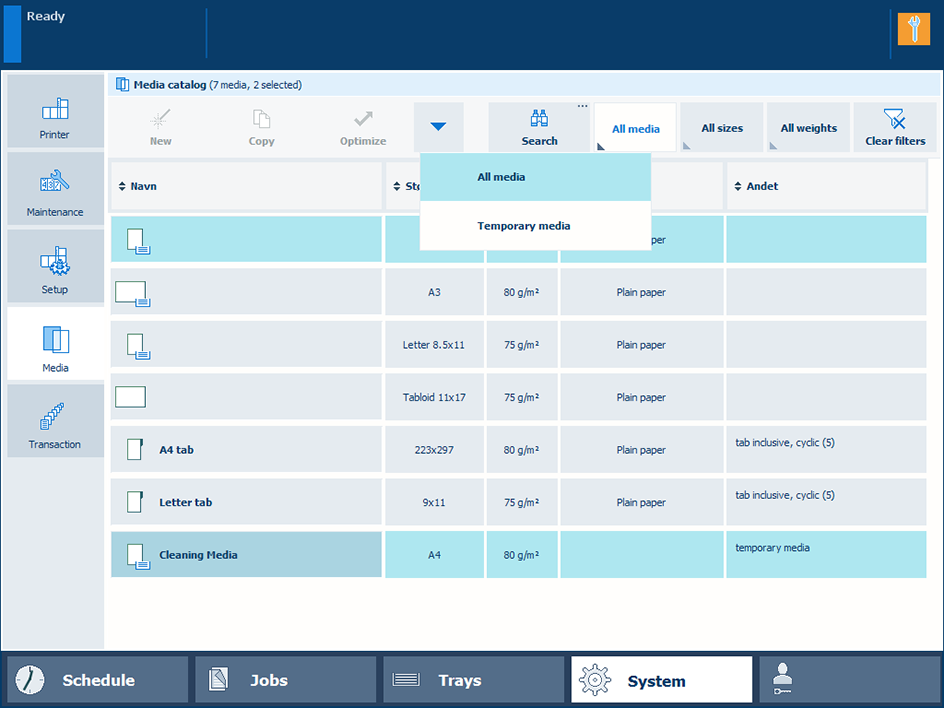Open the Transaction section in sidebar
This screenshot has height=708, width=944.
[55, 422]
